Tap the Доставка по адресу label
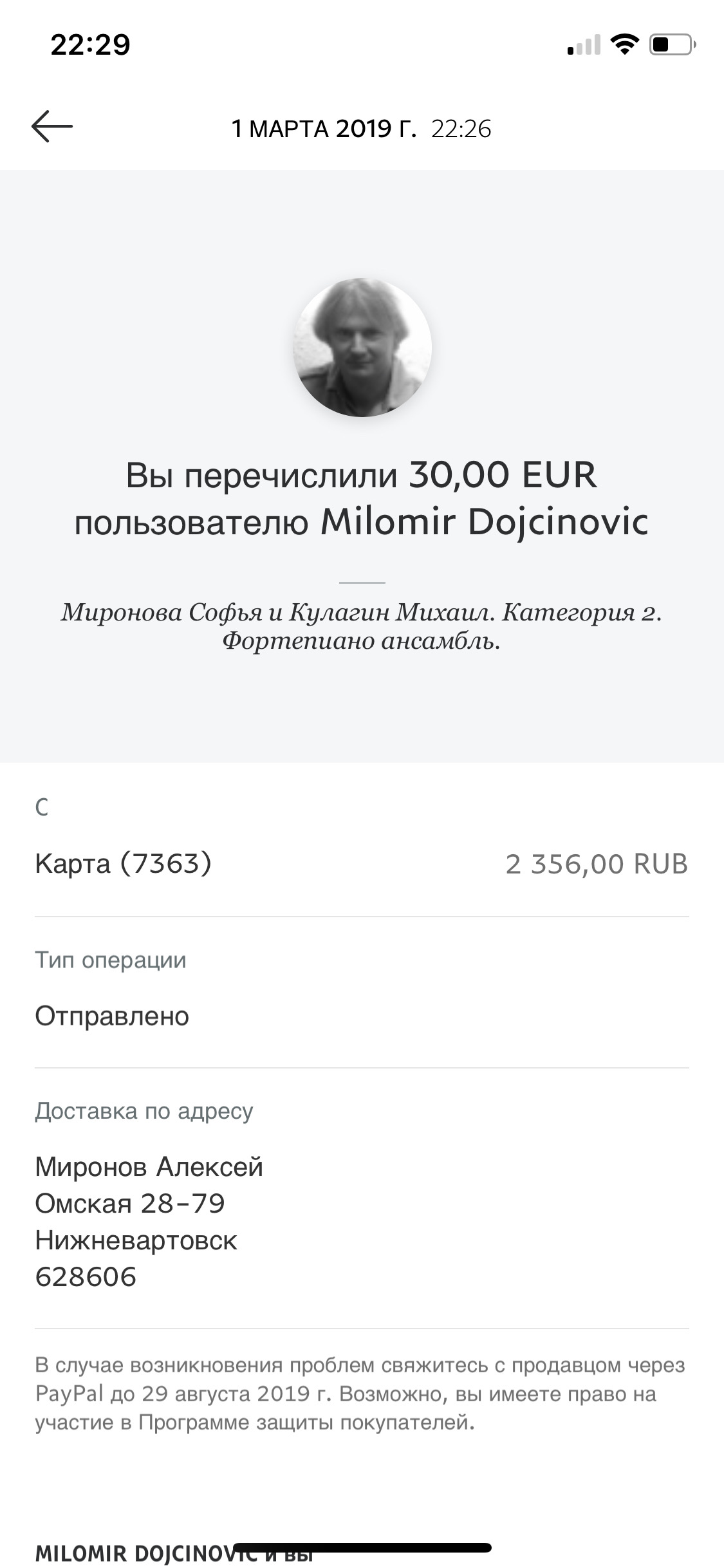This screenshot has width=724, height=1568. pyautogui.click(x=144, y=1111)
